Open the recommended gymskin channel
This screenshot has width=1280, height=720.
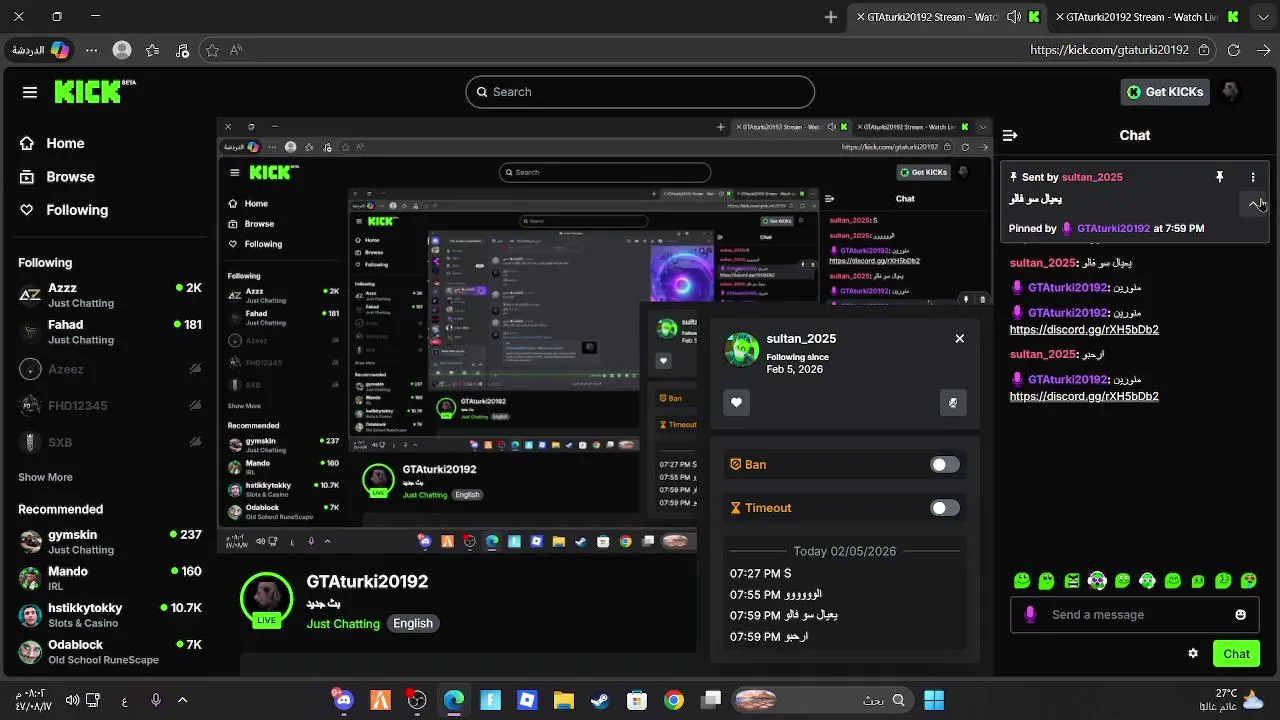(x=110, y=541)
